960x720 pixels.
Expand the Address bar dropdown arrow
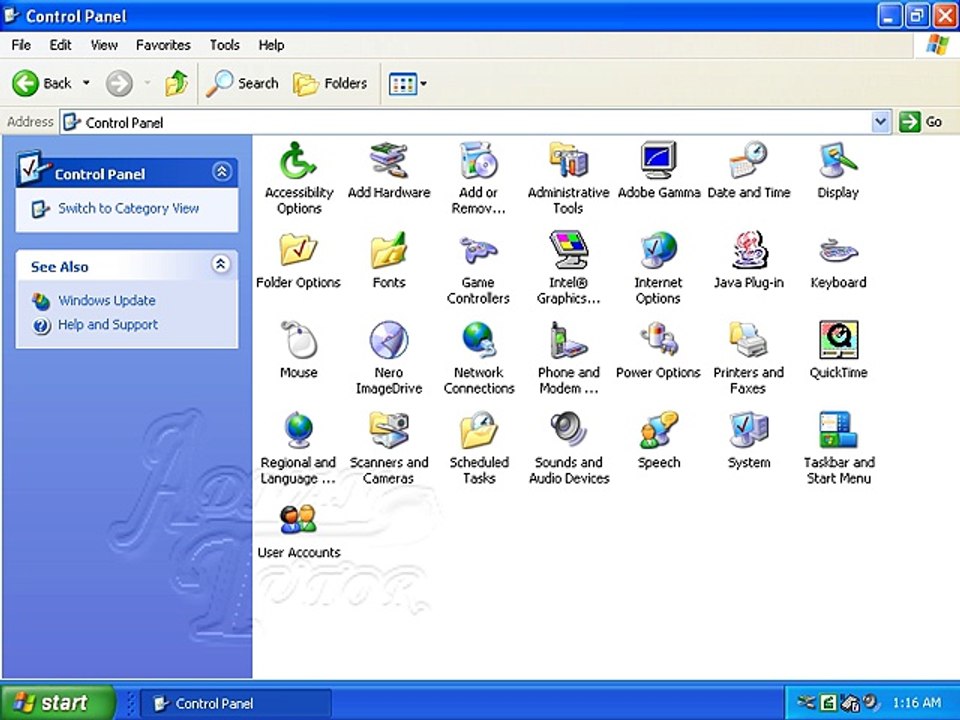tap(880, 122)
